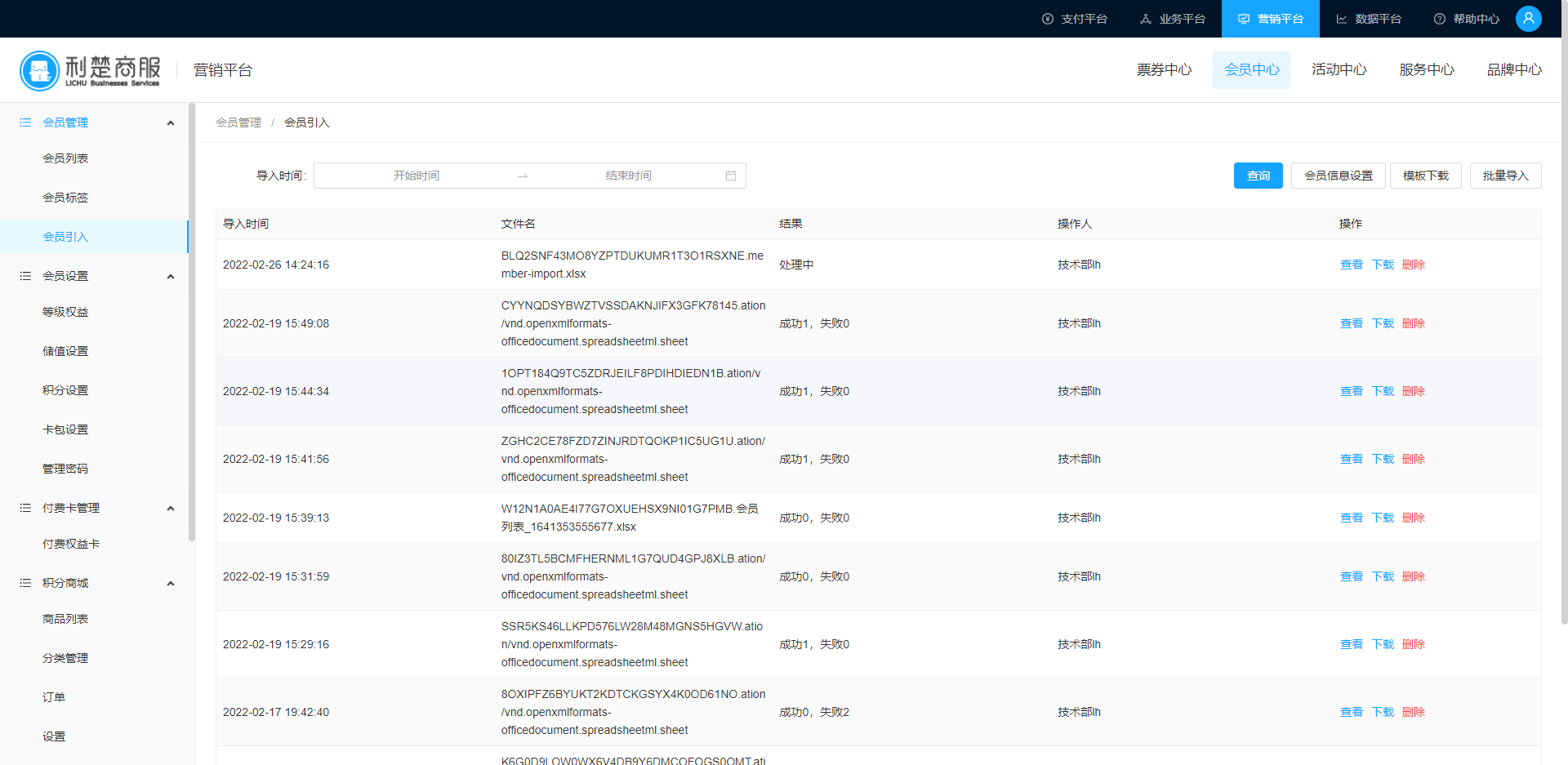Image resolution: width=1568 pixels, height=765 pixels.
Task: Download the 2022-02-19 15:31:59 import file
Action: pos(1382,576)
